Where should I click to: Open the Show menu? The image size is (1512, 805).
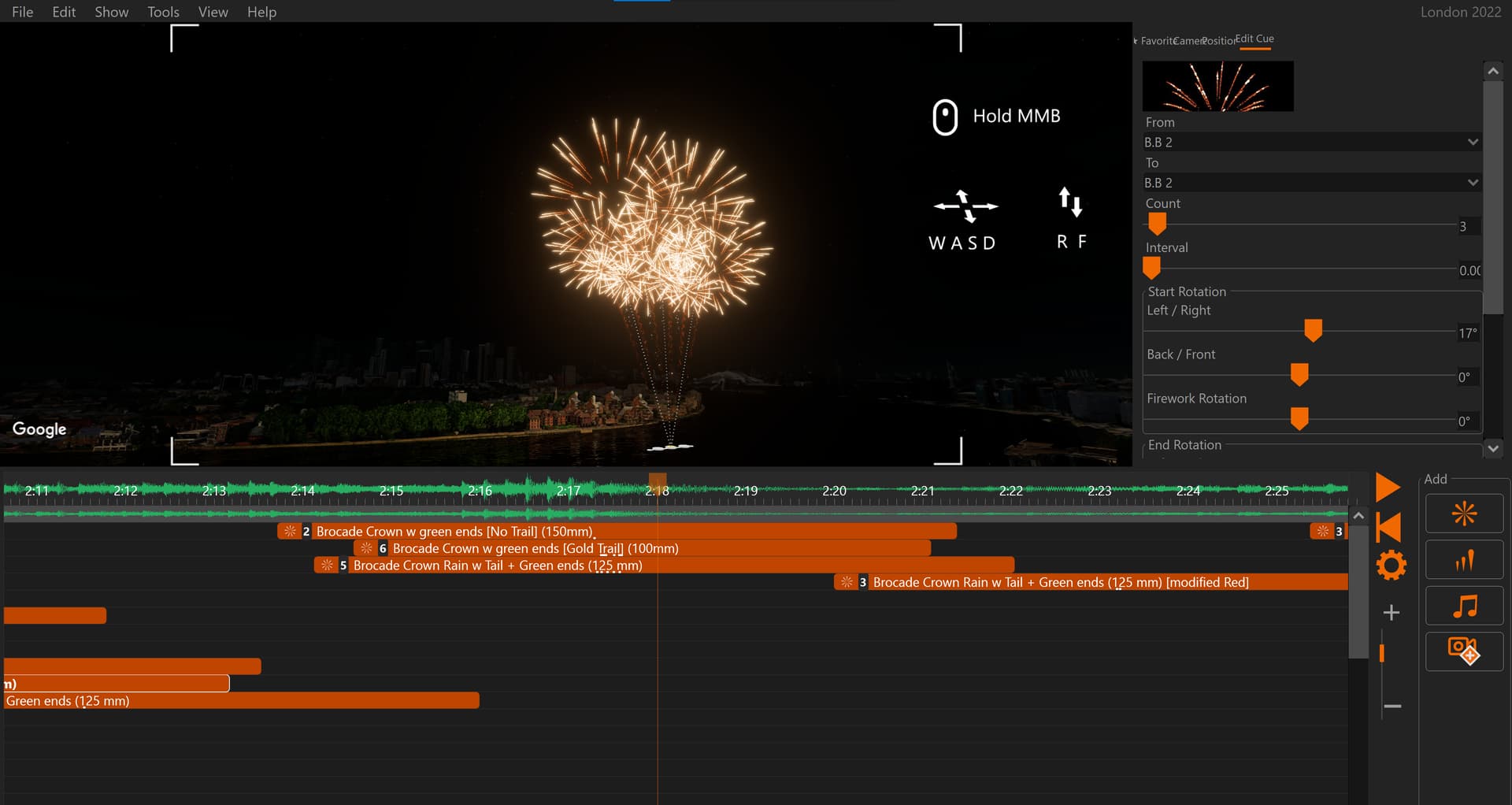point(111,12)
